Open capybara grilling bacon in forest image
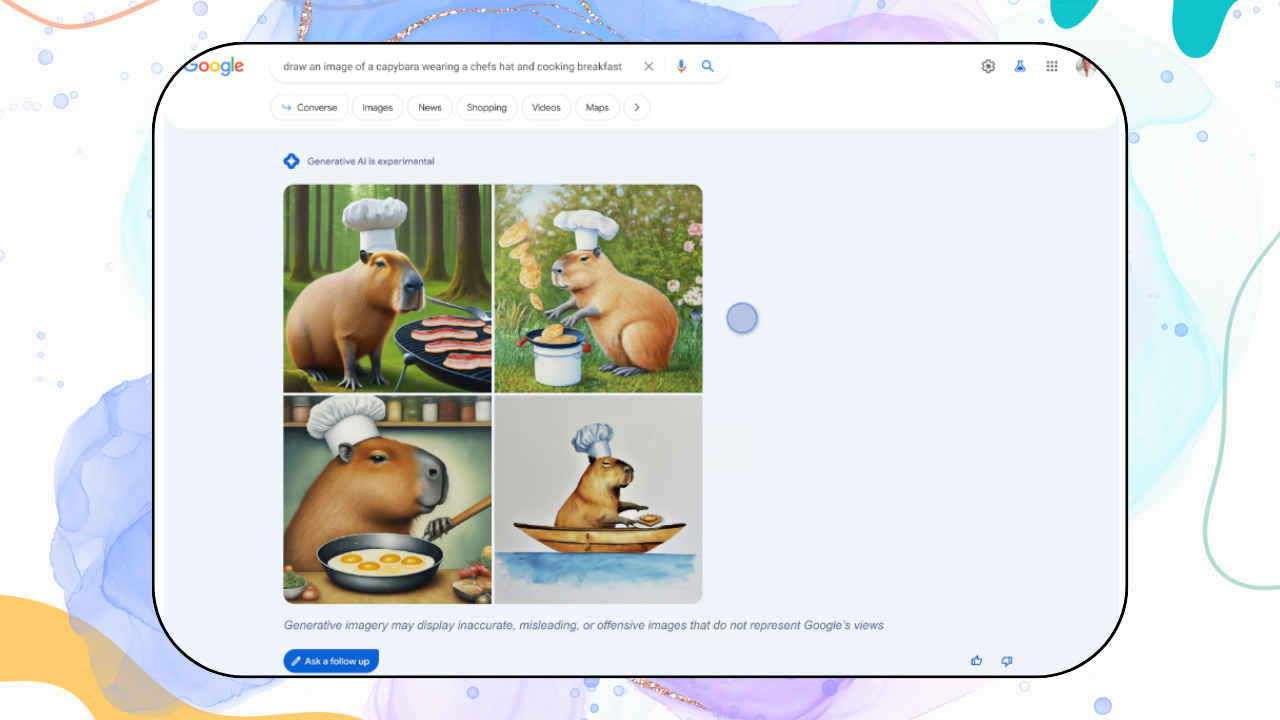Screen dimensions: 1280x720 point(387,288)
